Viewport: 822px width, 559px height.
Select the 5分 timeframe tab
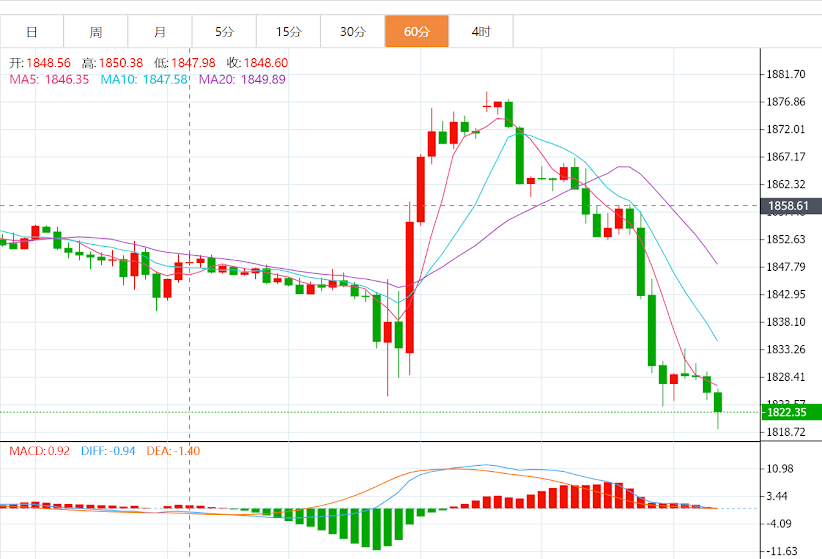point(224,31)
